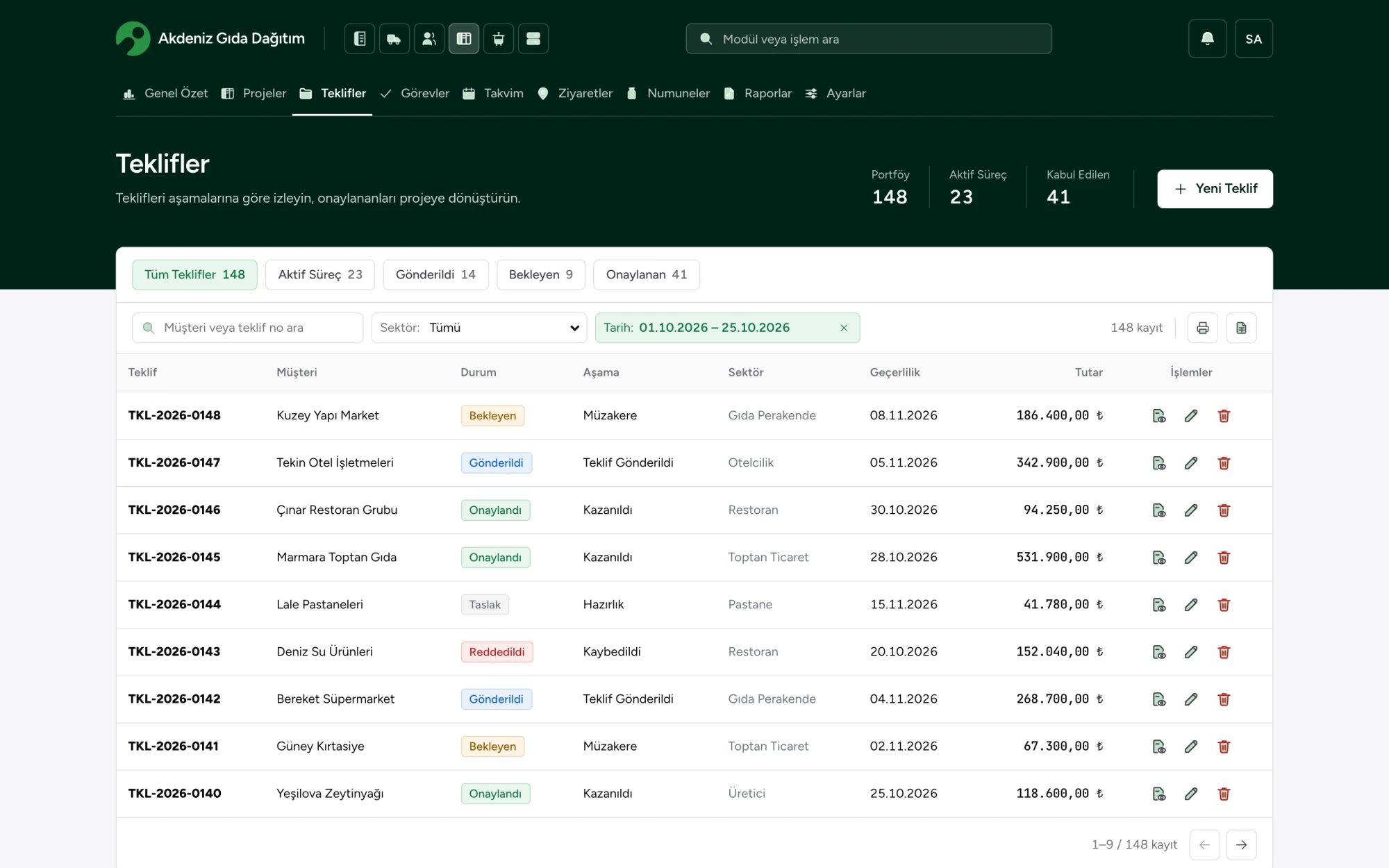Viewport: 1389px width, 868px height.
Task: Open the Raporlar tab
Action: tap(758, 93)
